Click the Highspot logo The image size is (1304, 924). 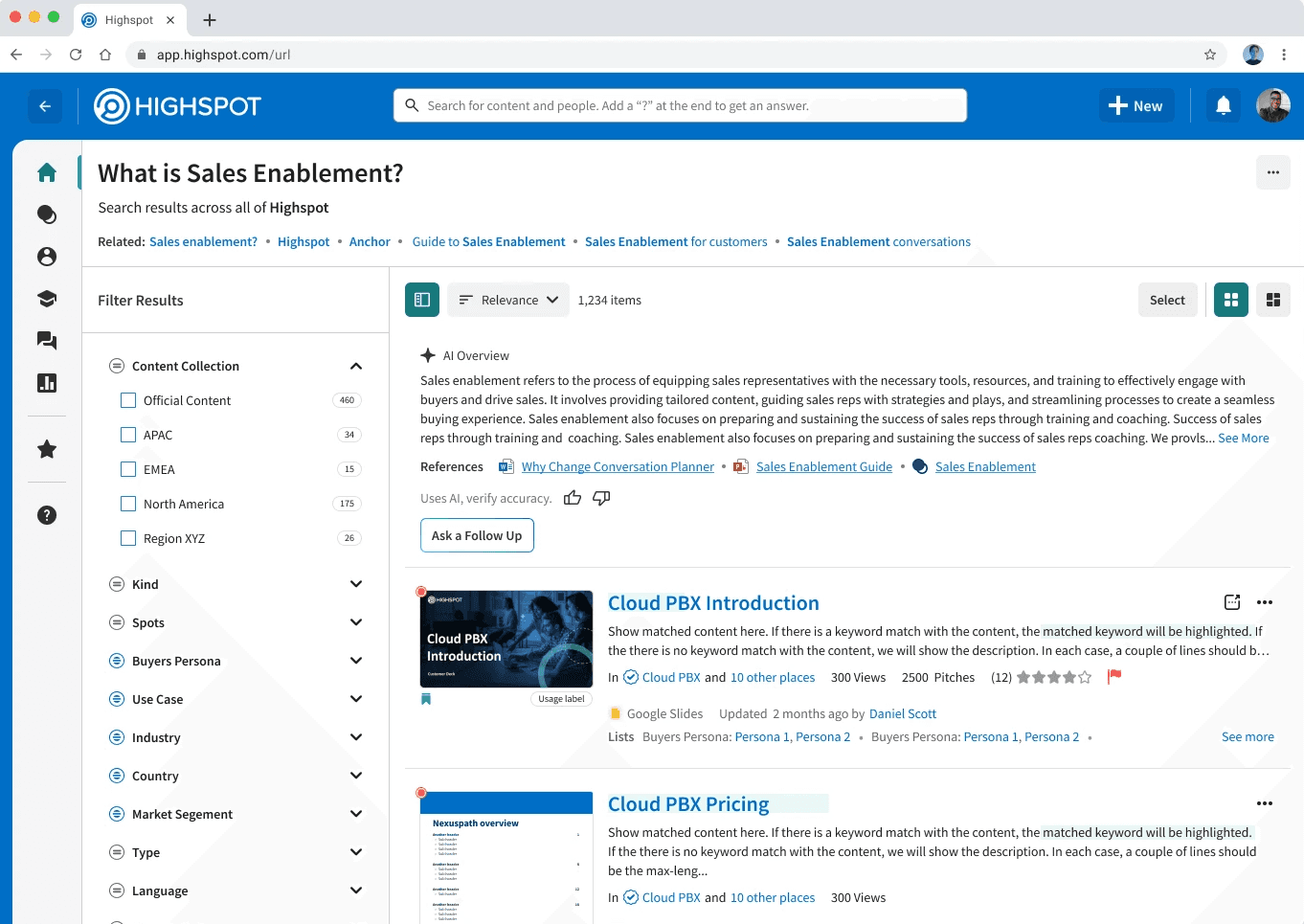coord(177,106)
